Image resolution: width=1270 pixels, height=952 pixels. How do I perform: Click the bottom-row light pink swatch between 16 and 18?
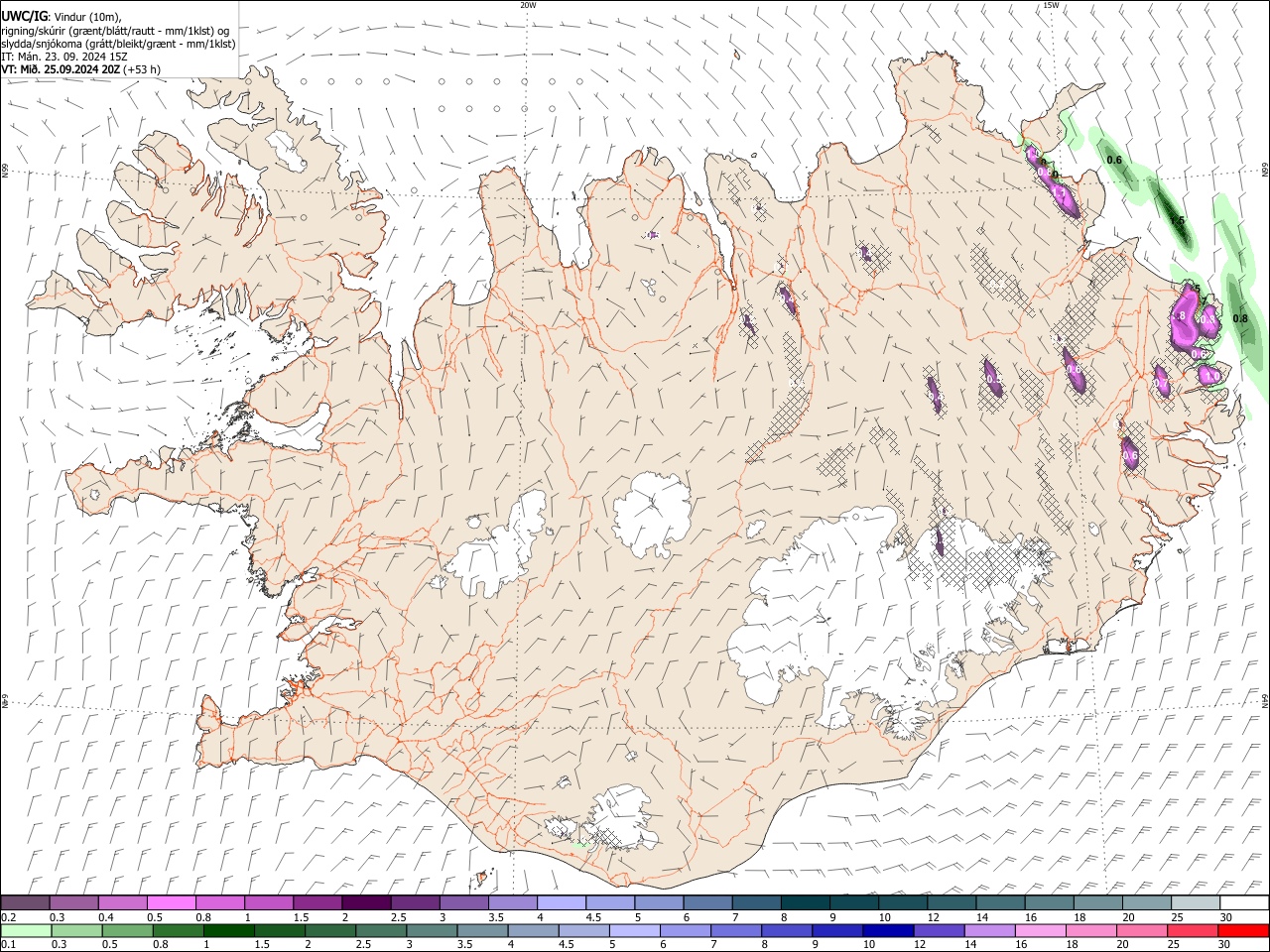[x=1040, y=931]
